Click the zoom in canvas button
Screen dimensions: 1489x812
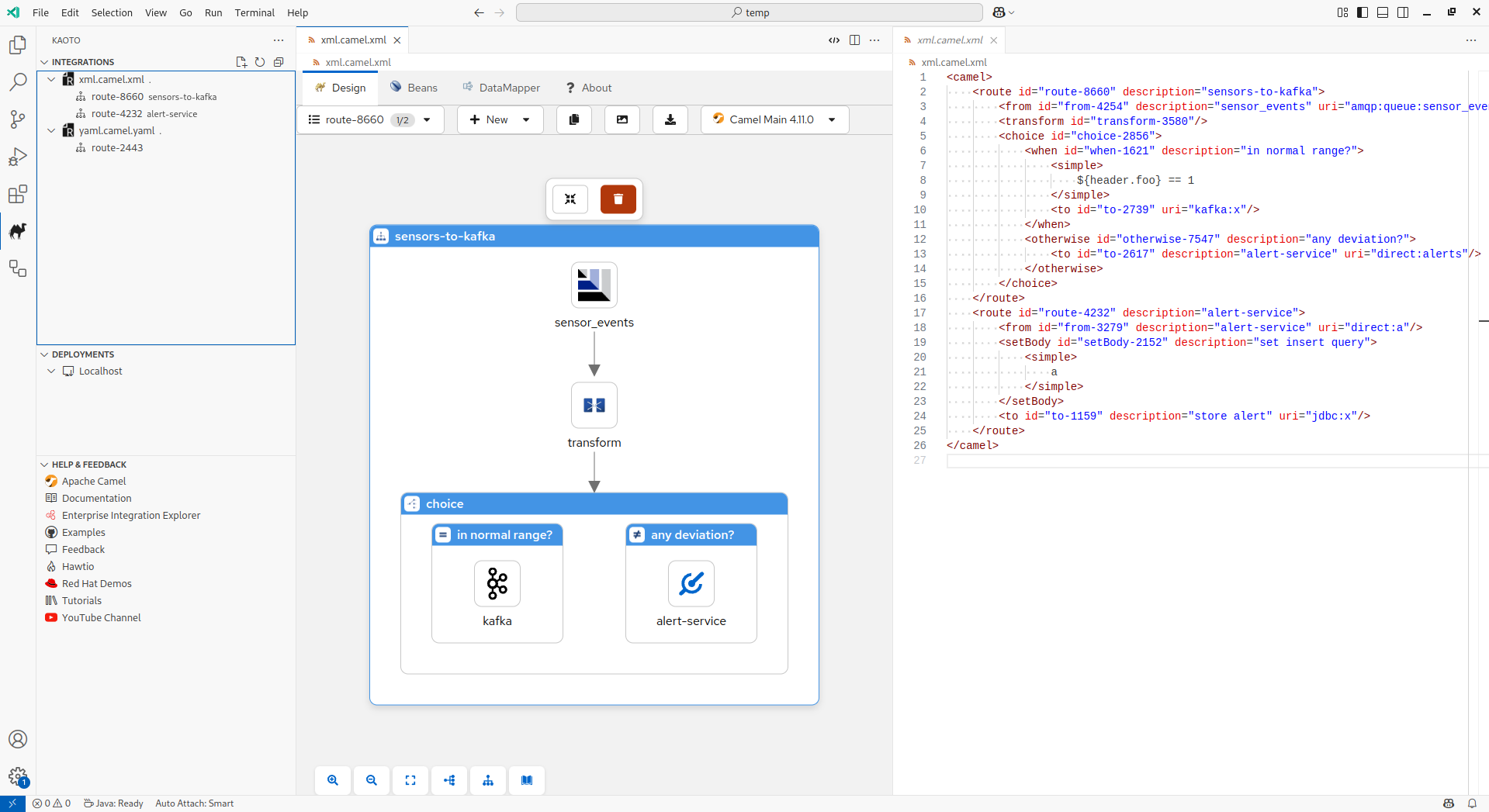click(x=333, y=780)
